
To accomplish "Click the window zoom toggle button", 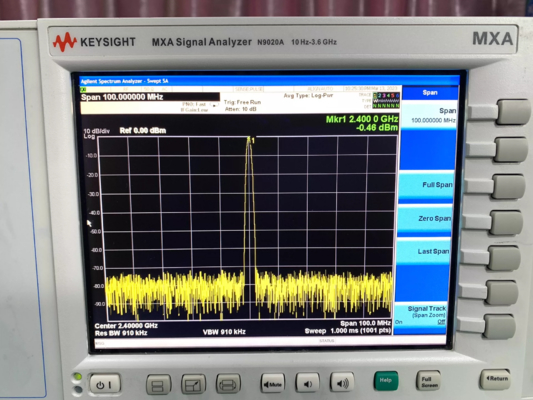I will (193, 385).
